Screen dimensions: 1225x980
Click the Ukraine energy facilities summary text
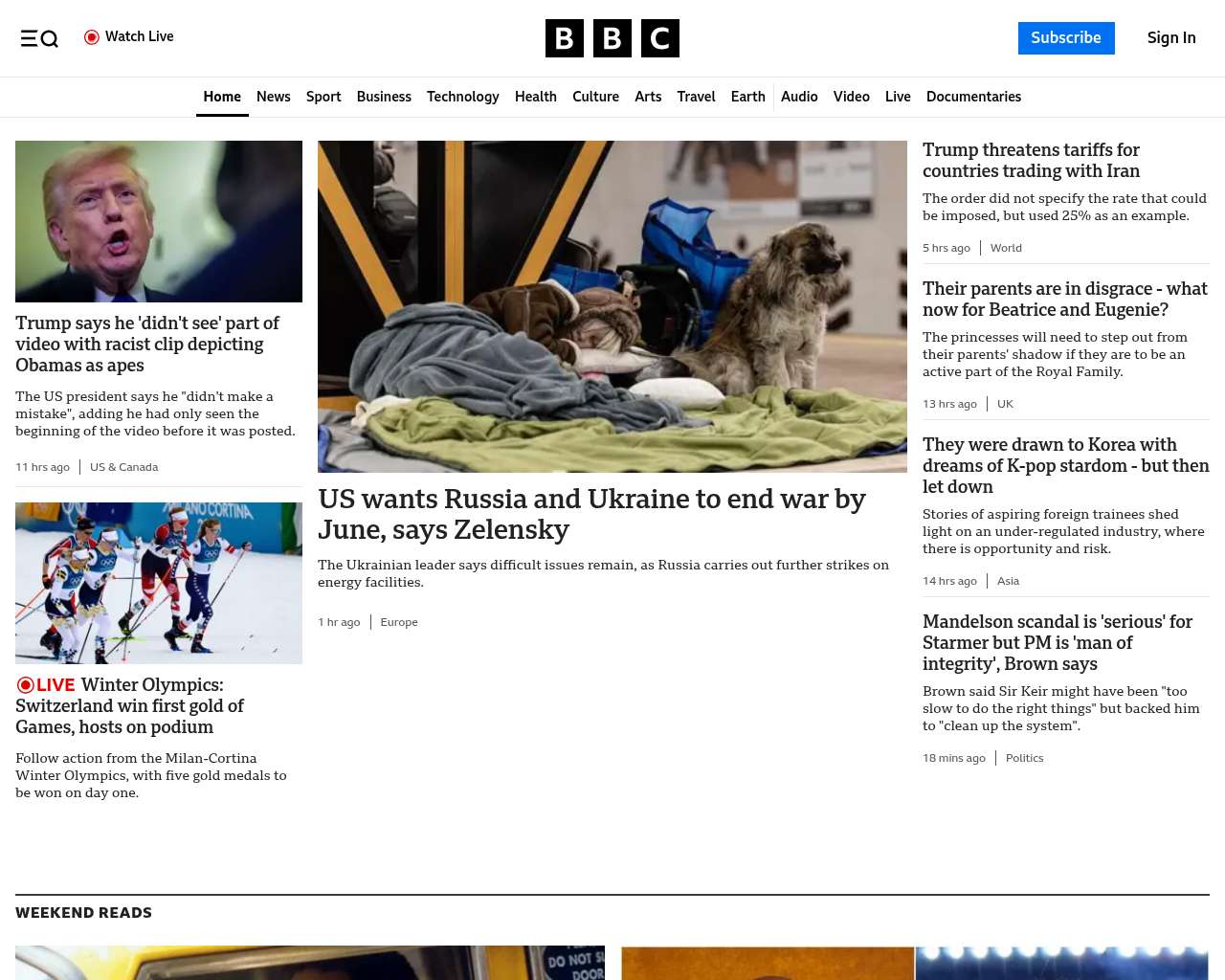pyautogui.click(x=603, y=573)
